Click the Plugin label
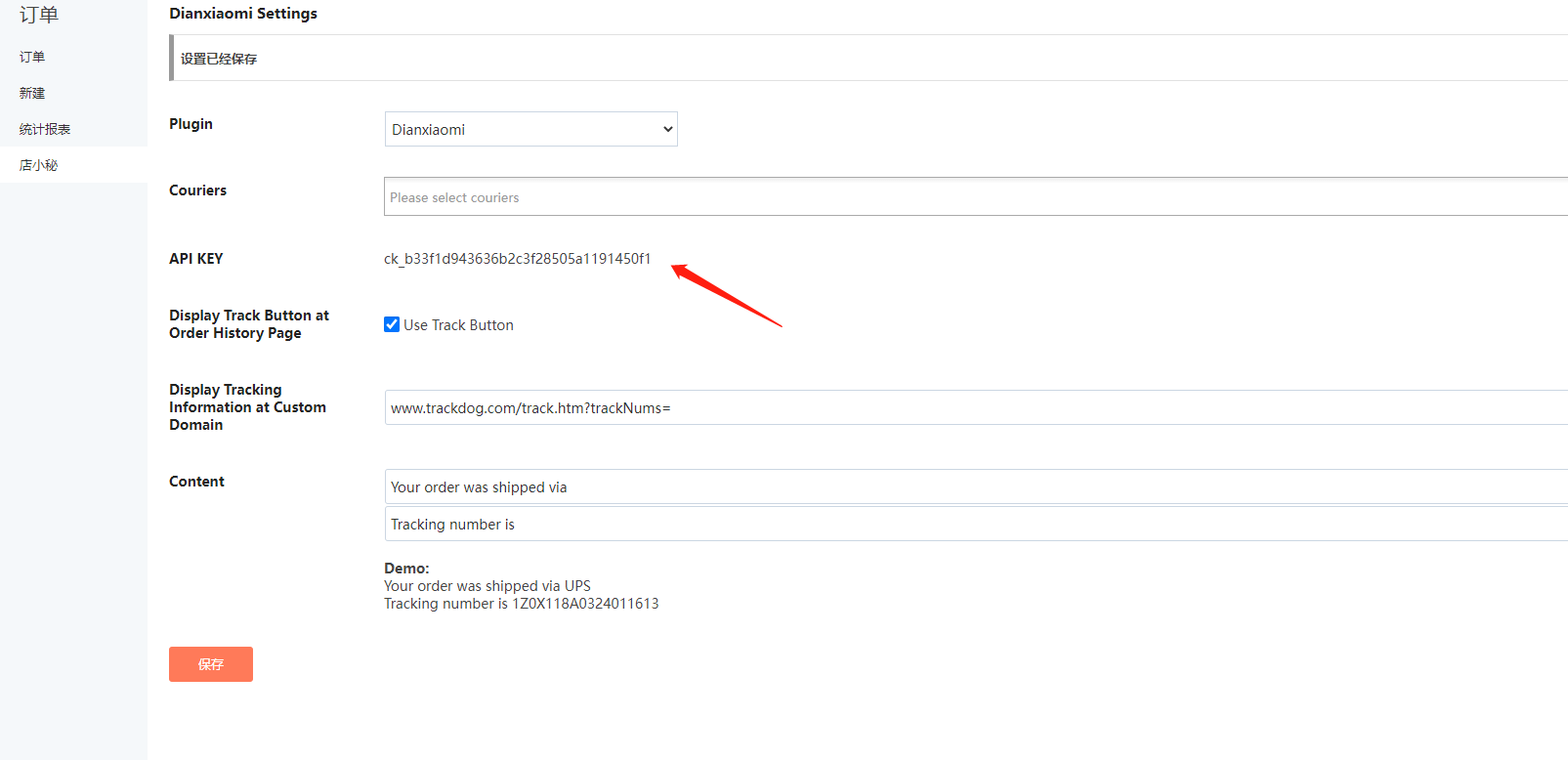This screenshot has height=760, width=1568. 191,124
